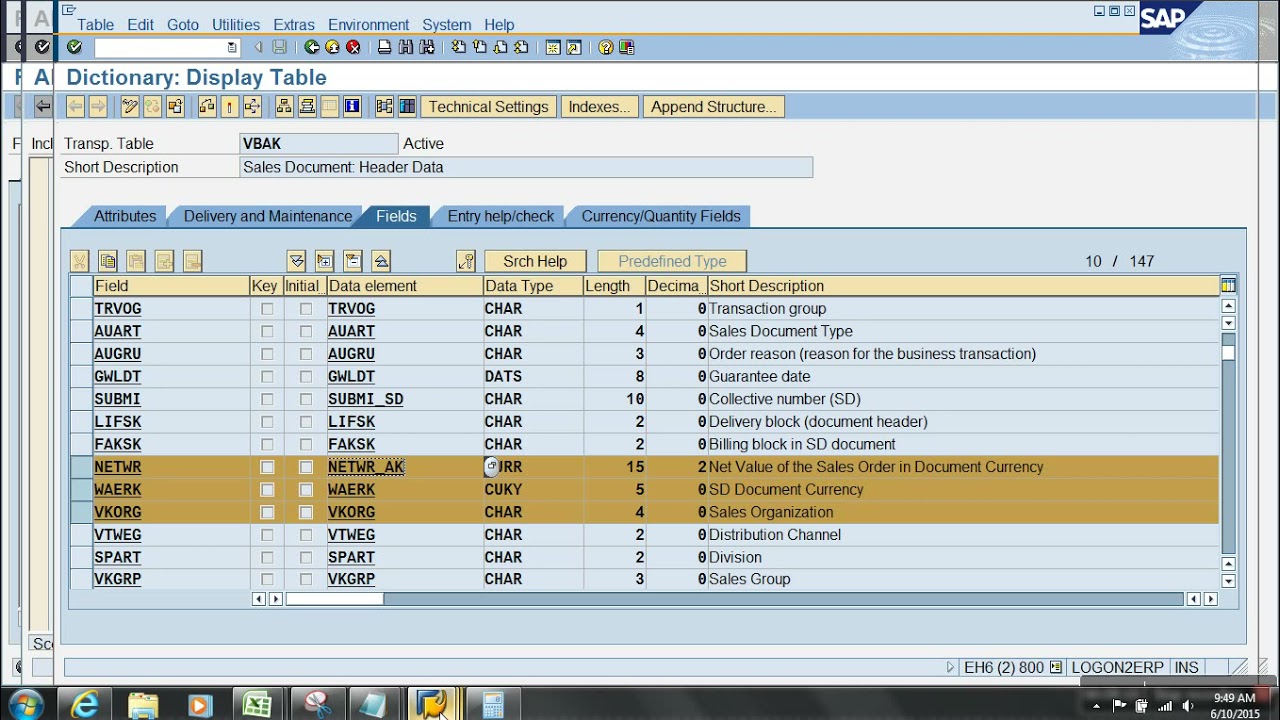
Task: Click the table settings icon at header right
Action: (x=1228, y=286)
